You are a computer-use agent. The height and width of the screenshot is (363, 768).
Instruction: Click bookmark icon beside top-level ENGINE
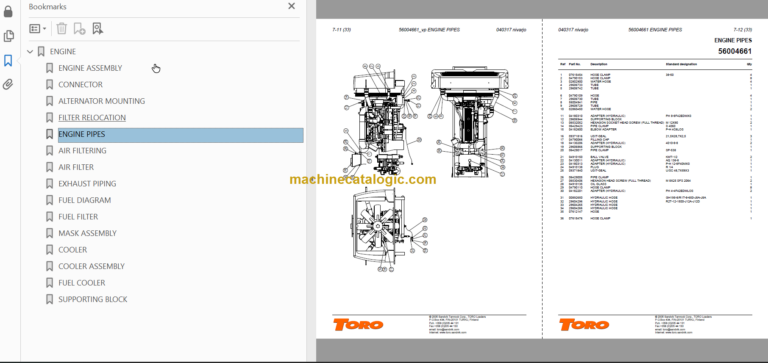(x=41, y=51)
